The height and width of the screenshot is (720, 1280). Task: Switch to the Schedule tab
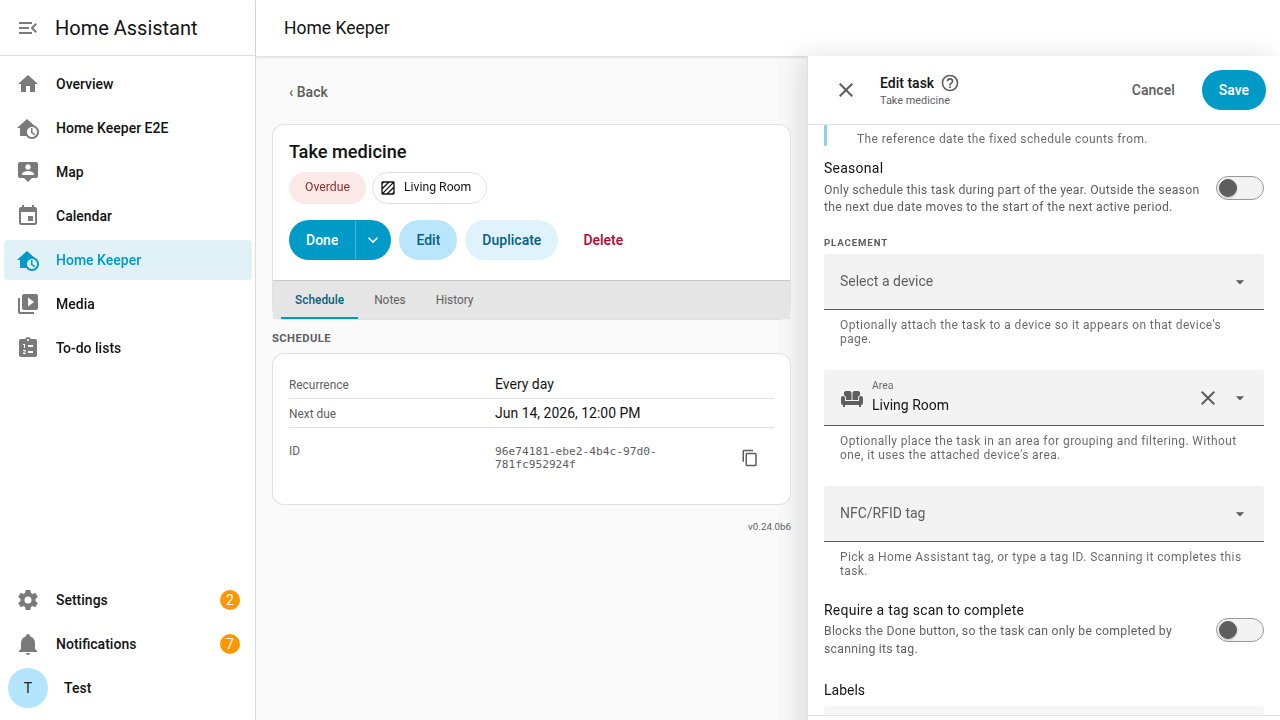[x=320, y=300]
